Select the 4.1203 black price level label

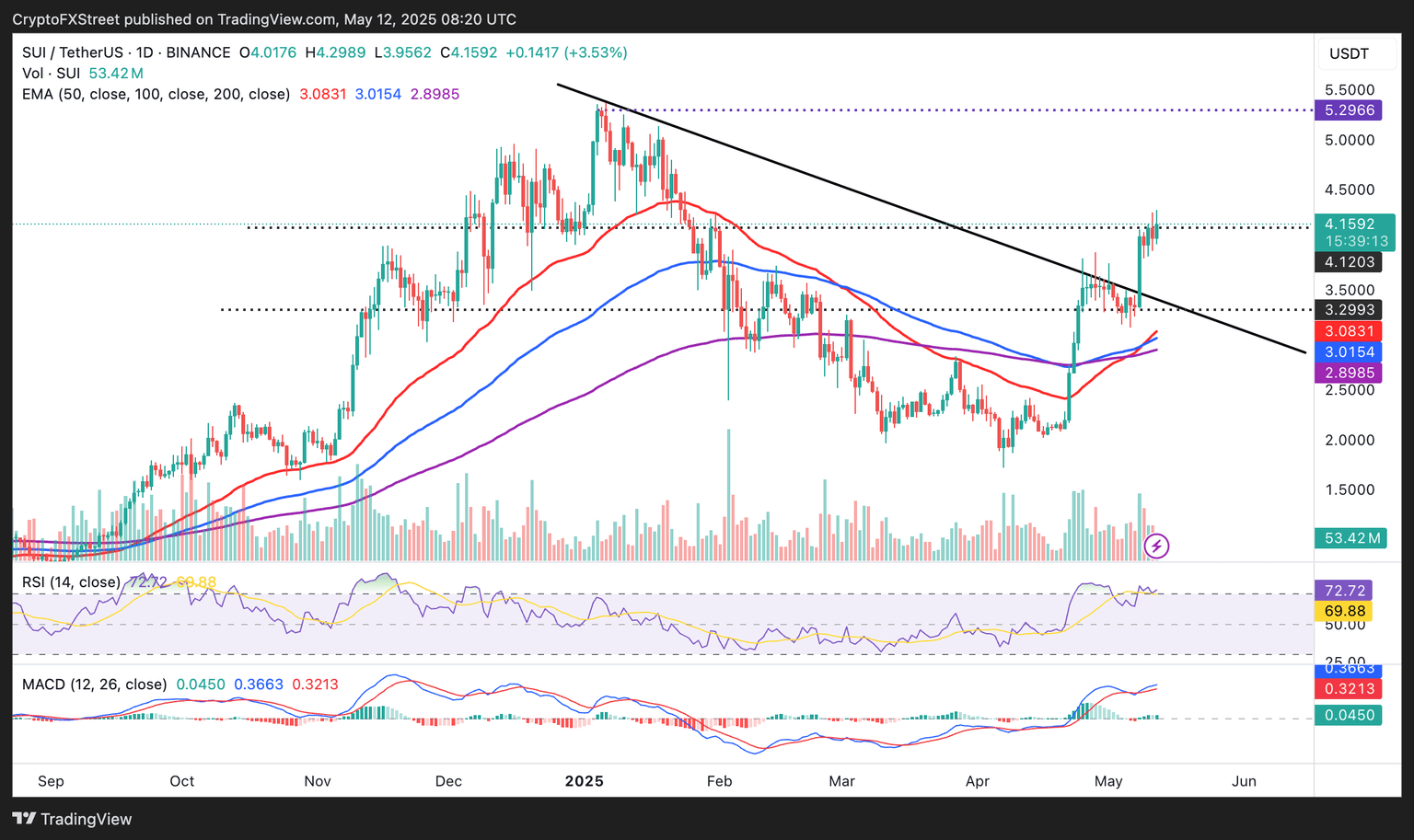coord(1350,262)
